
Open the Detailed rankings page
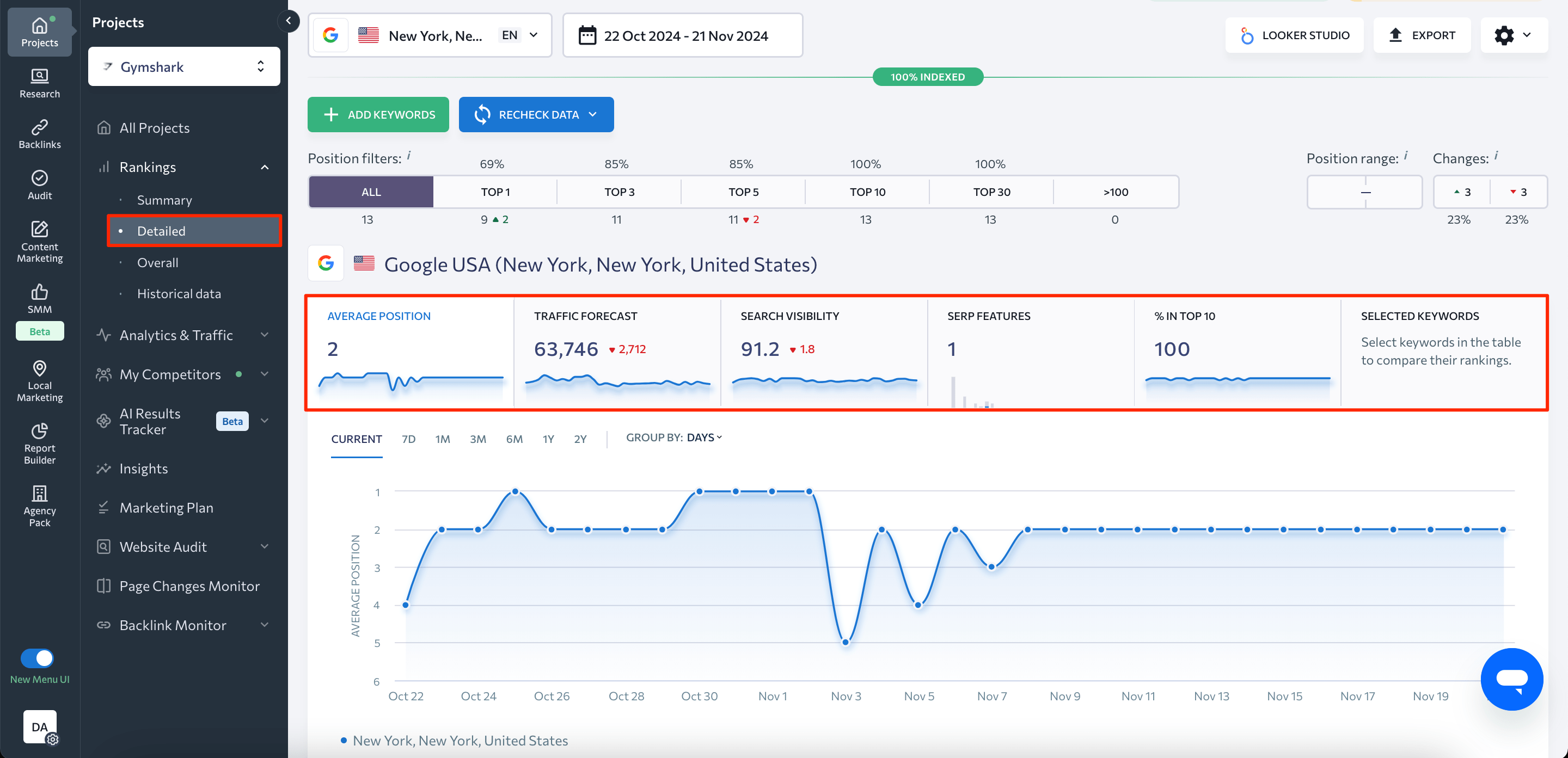pos(194,231)
